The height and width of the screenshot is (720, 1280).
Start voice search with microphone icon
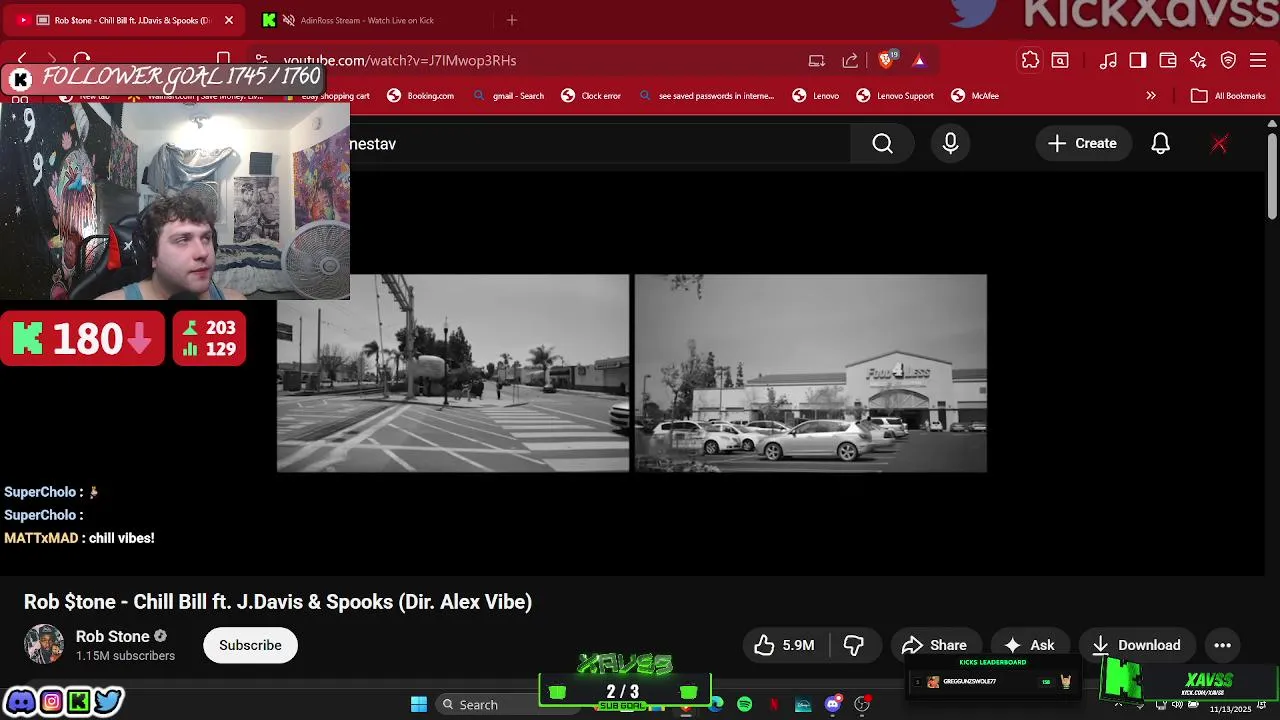point(950,144)
